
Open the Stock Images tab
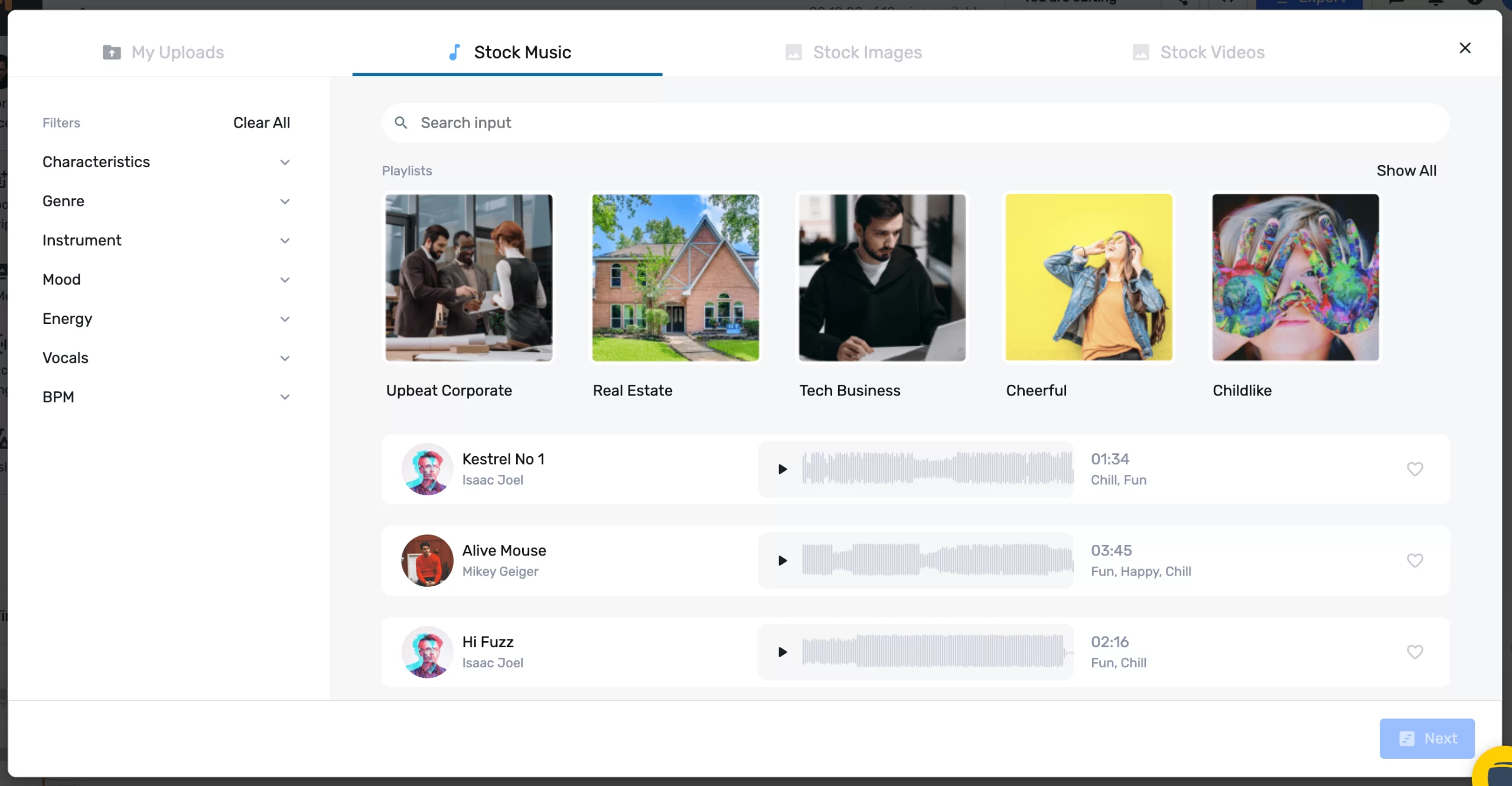(853, 53)
